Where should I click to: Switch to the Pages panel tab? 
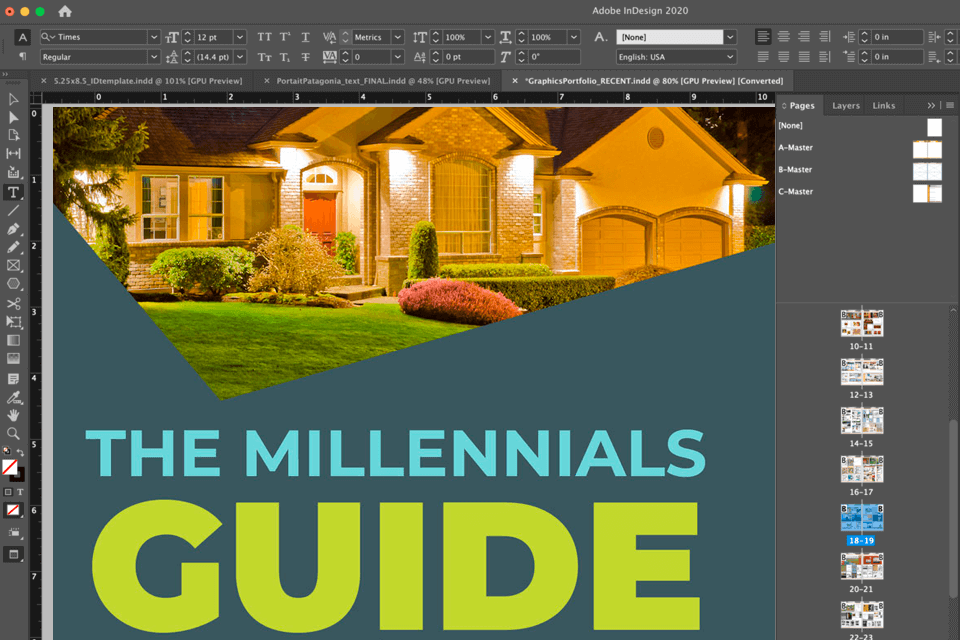tap(801, 105)
